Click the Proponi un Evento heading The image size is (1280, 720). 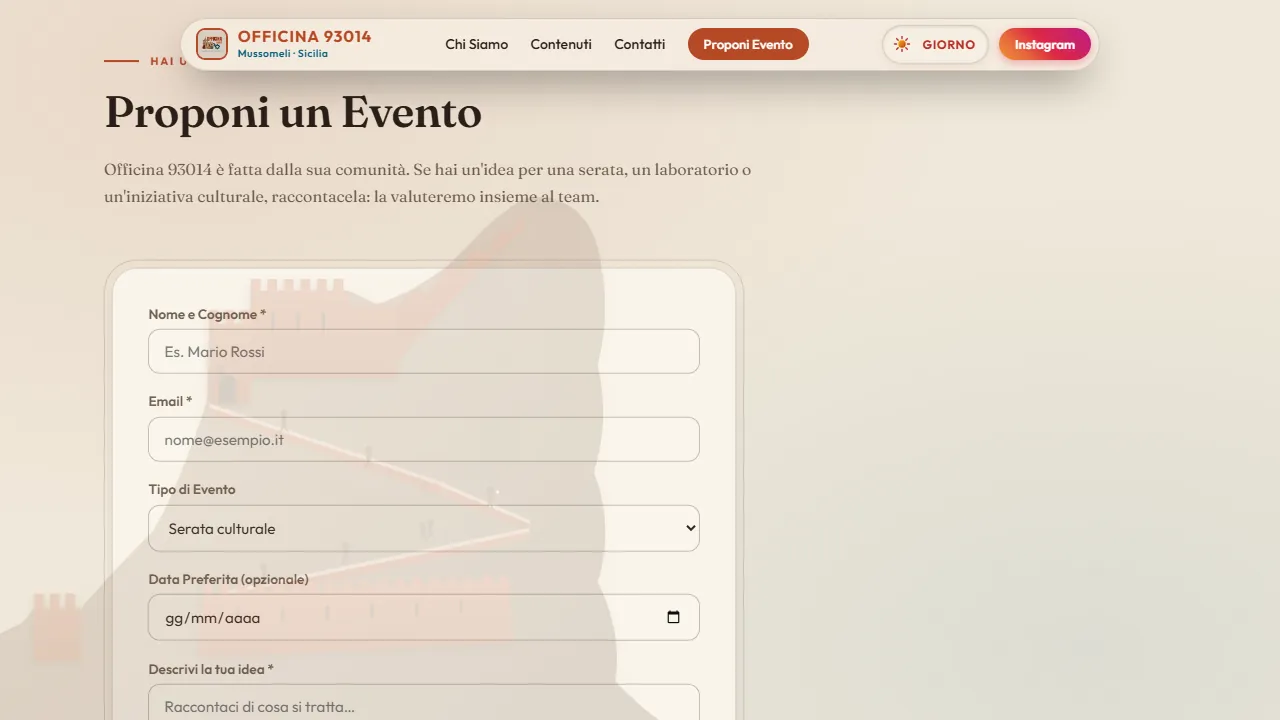(x=293, y=113)
